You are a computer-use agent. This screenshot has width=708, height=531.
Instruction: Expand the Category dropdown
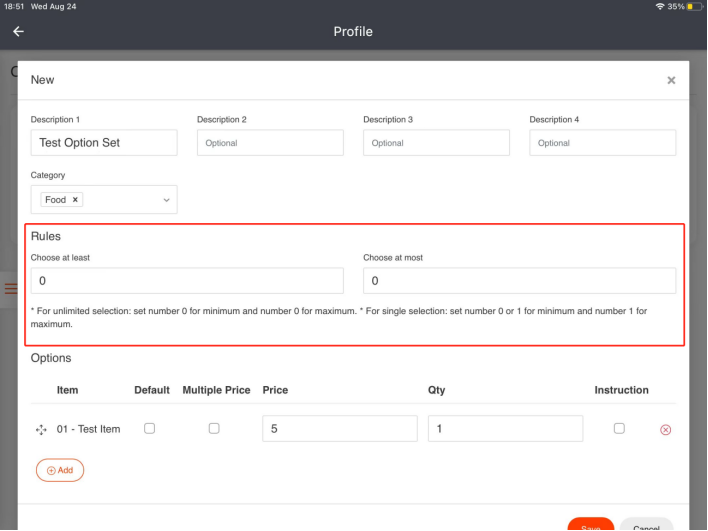(166, 200)
